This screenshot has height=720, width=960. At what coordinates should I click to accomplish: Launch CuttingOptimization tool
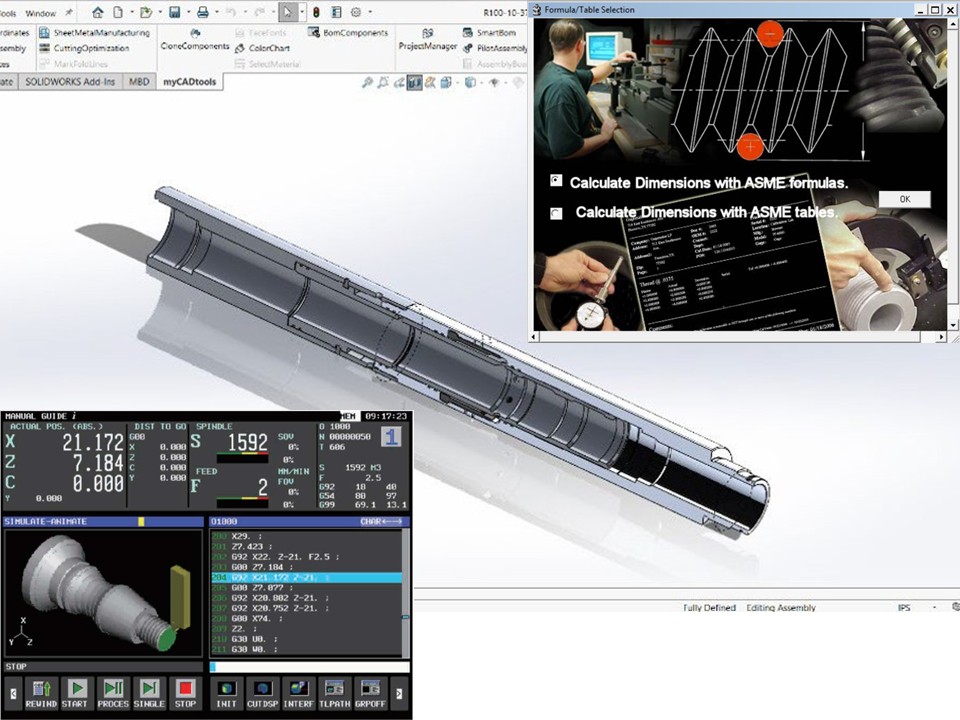click(x=84, y=48)
